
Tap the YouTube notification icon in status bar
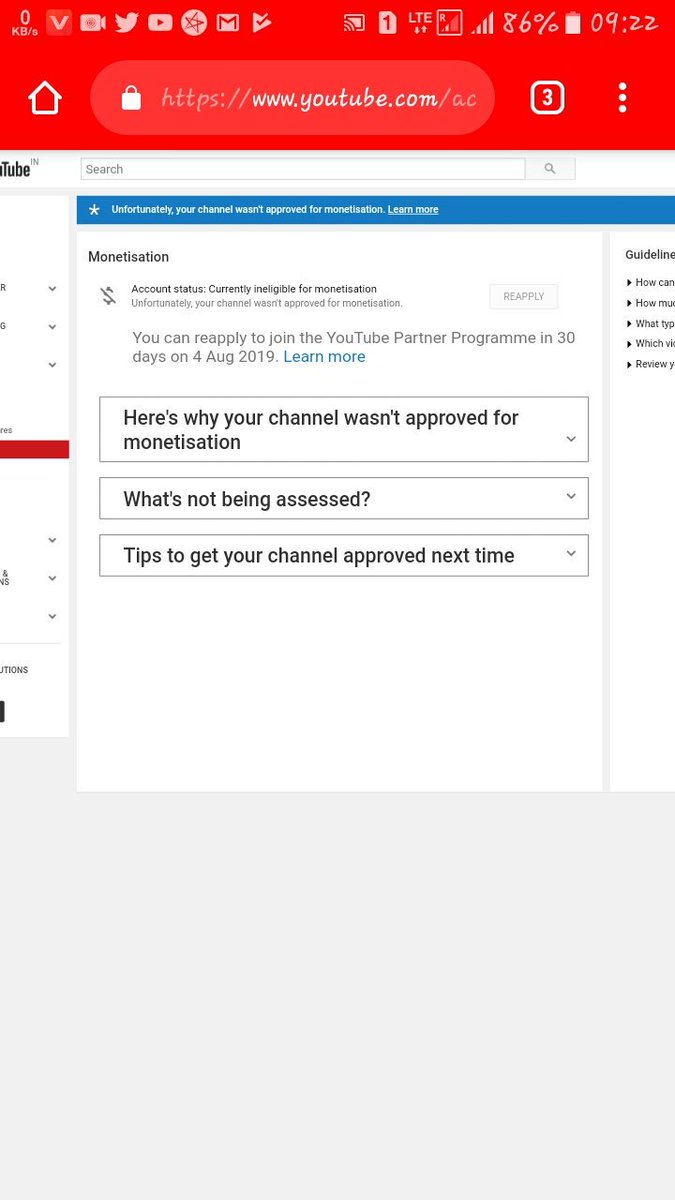point(160,22)
